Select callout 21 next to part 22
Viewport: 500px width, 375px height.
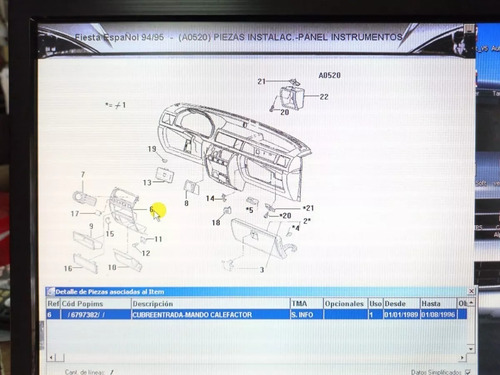pos(262,81)
